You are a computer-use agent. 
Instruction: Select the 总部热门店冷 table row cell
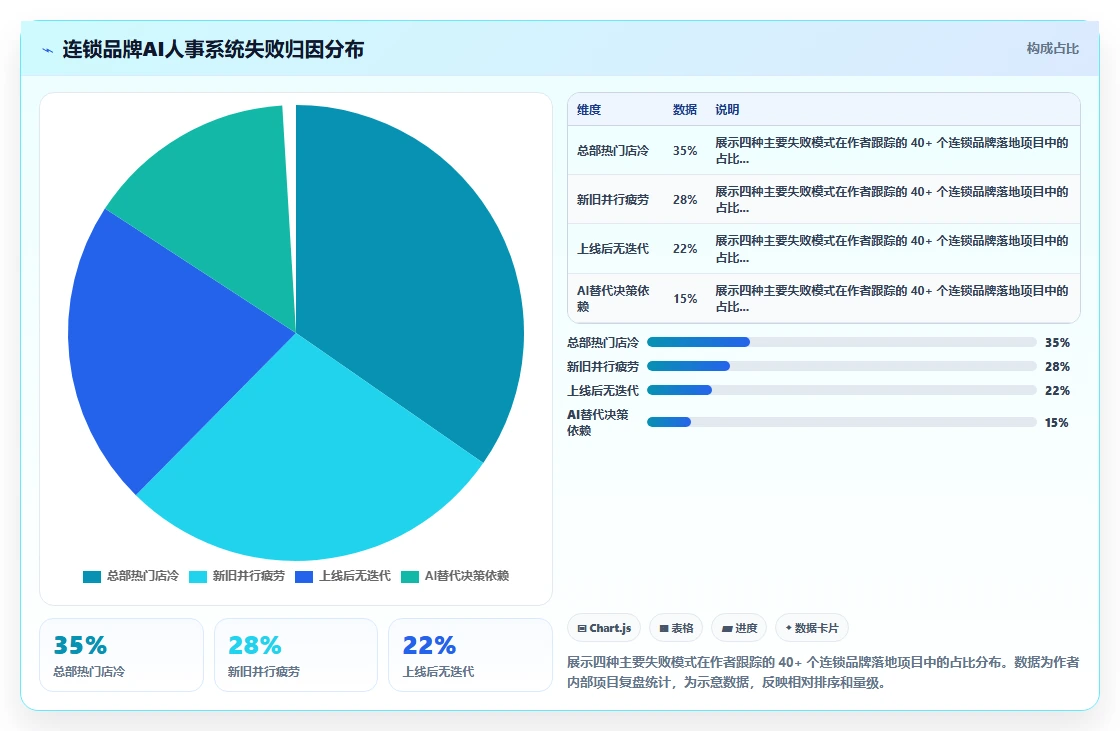613,151
